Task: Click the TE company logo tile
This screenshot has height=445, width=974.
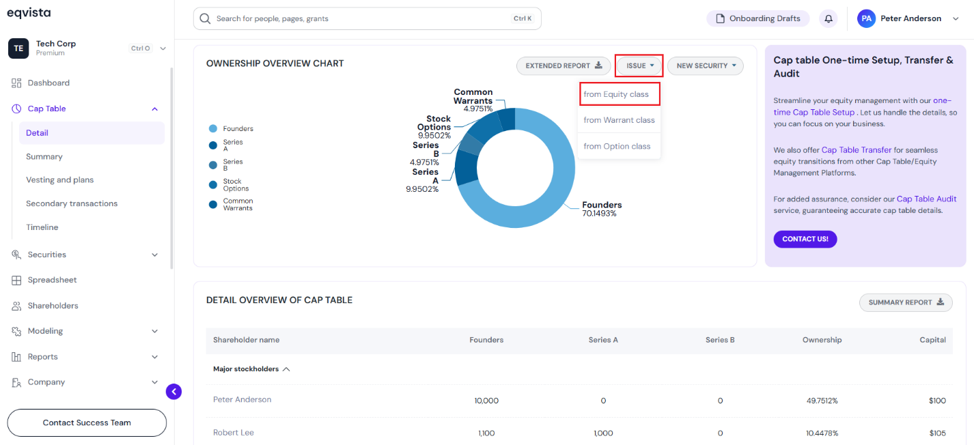Action: 18,48
